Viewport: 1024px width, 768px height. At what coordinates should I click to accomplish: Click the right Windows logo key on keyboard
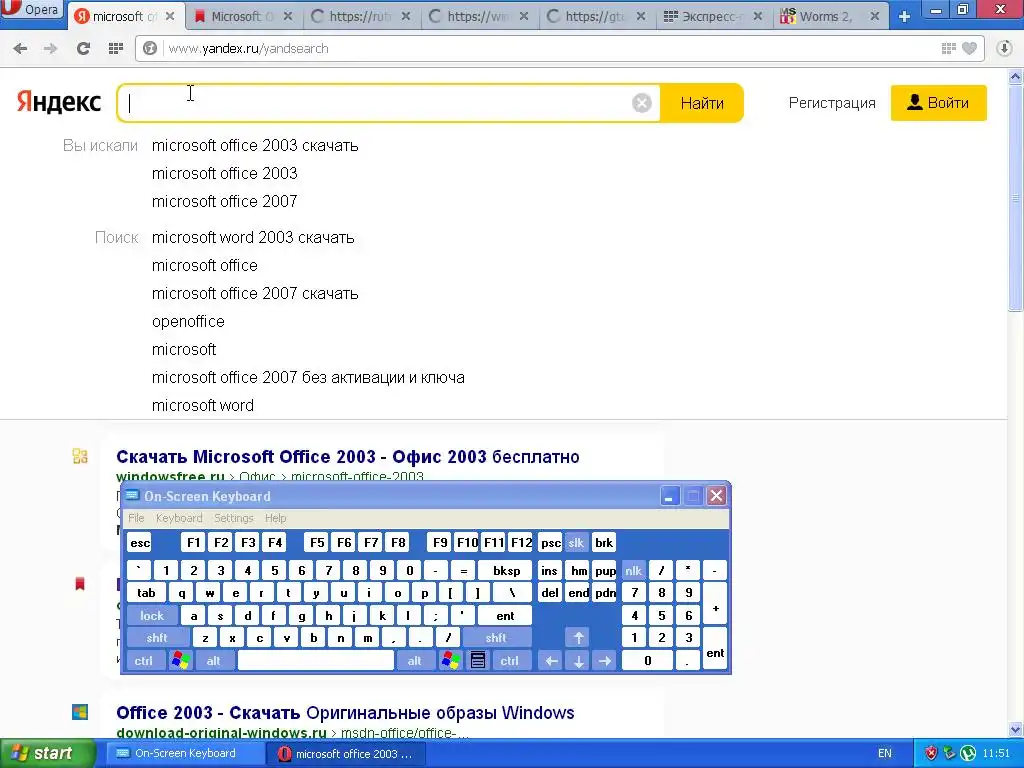pyautogui.click(x=450, y=660)
